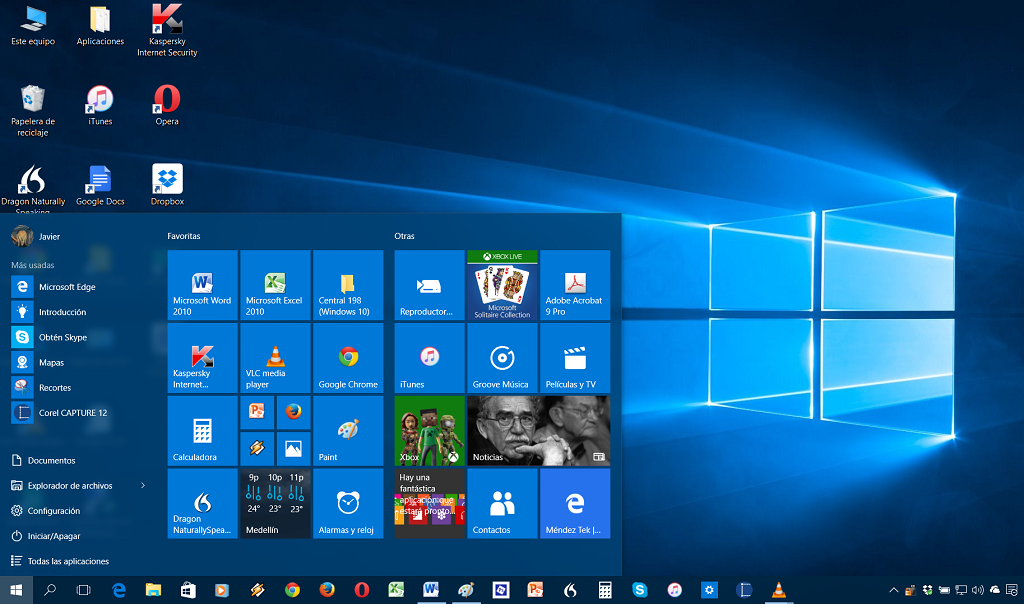Open Task View on taskbar

pos(84,590)
